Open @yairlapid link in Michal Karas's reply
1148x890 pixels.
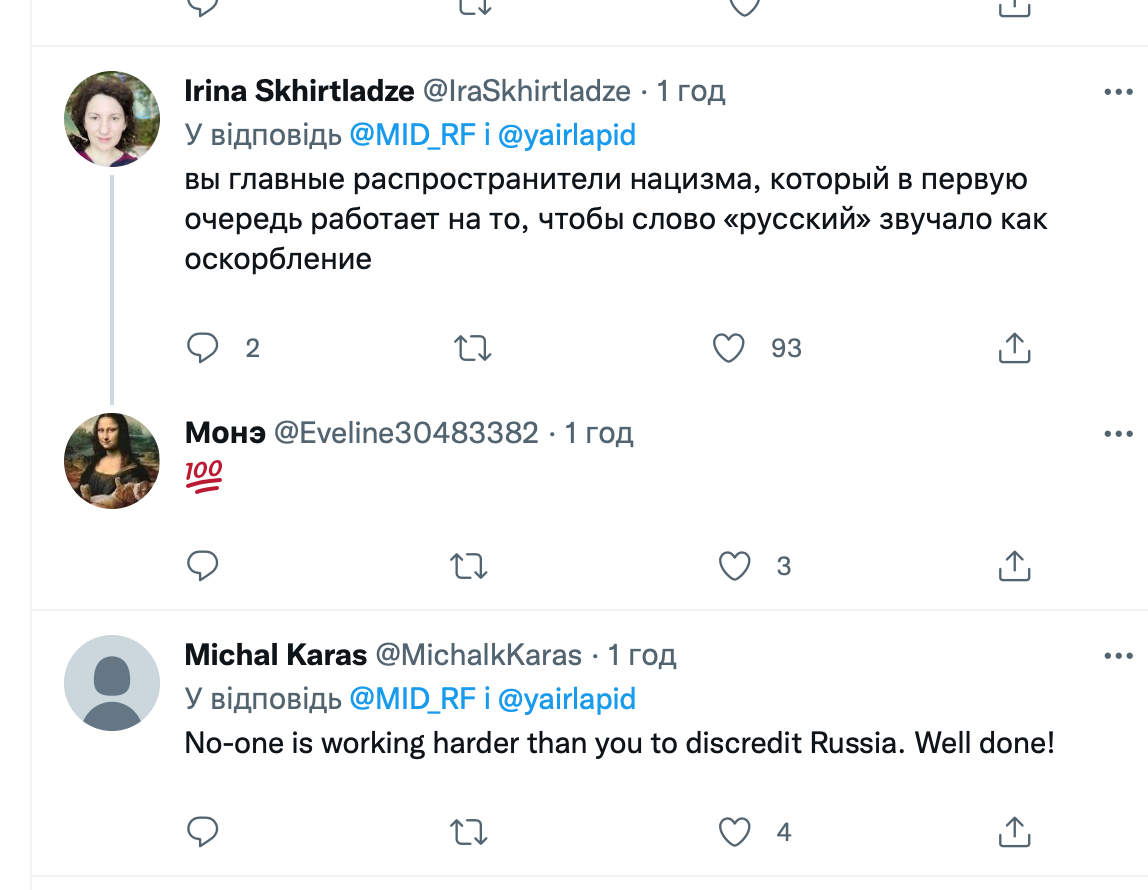point(566,698)
